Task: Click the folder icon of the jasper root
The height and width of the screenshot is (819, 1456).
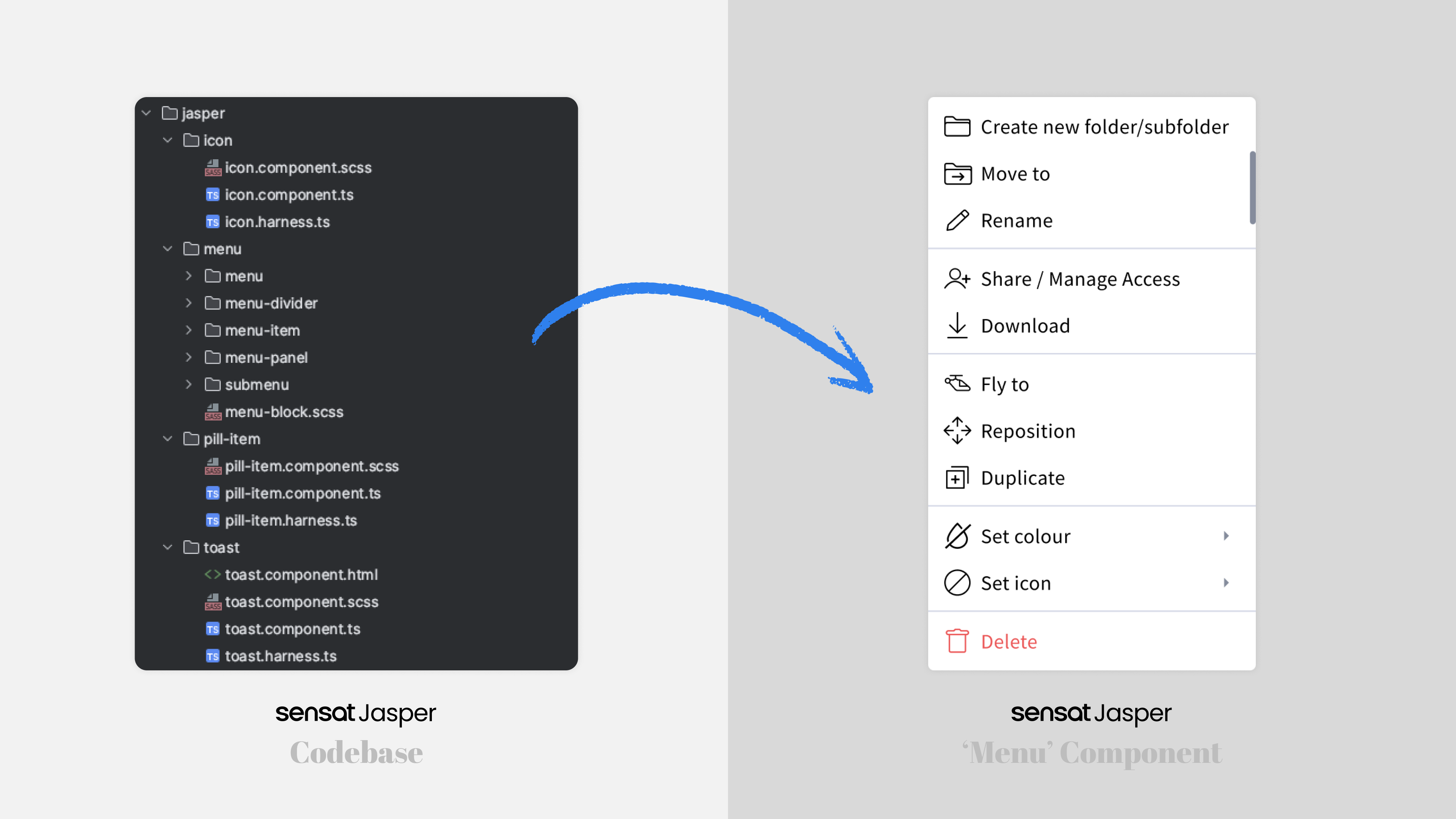Action: coord(169,113)
